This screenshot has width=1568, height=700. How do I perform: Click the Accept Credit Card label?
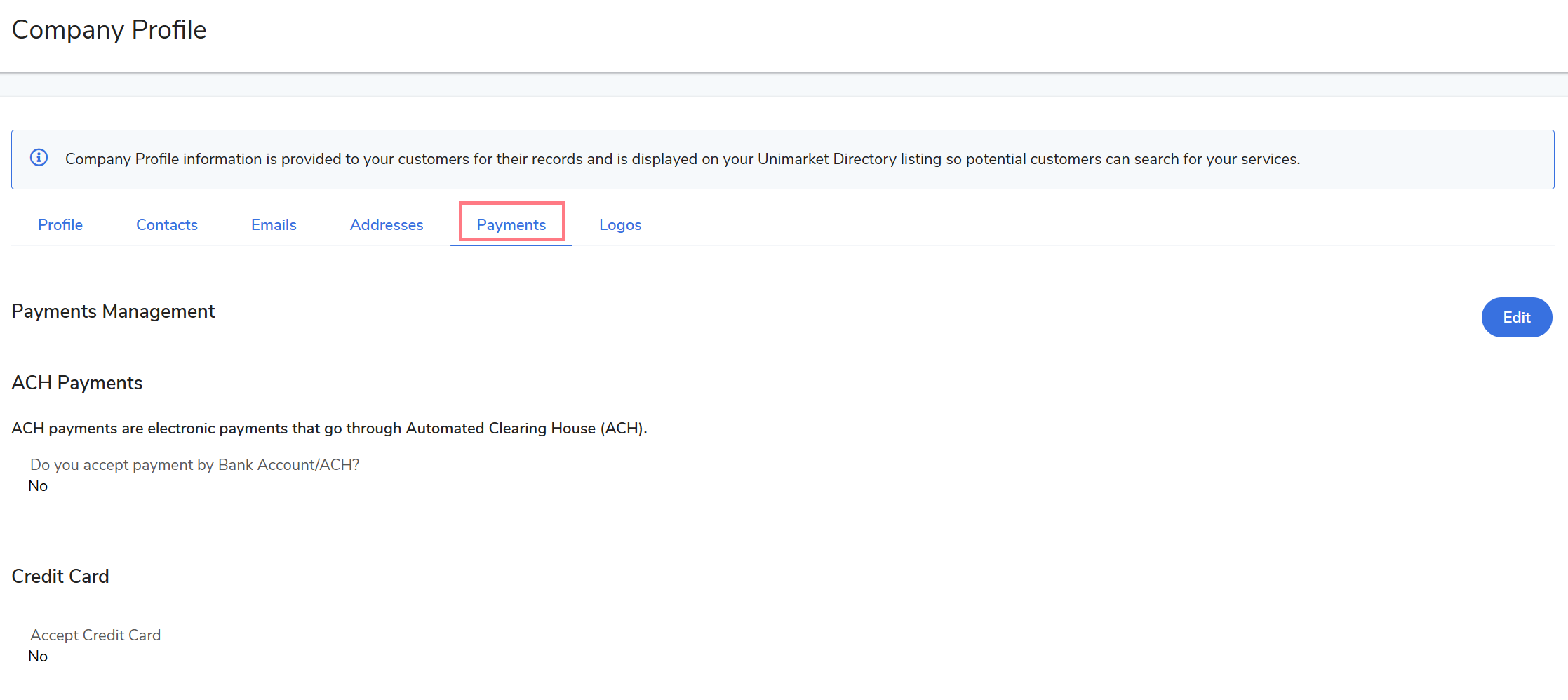tap(95, 635)
